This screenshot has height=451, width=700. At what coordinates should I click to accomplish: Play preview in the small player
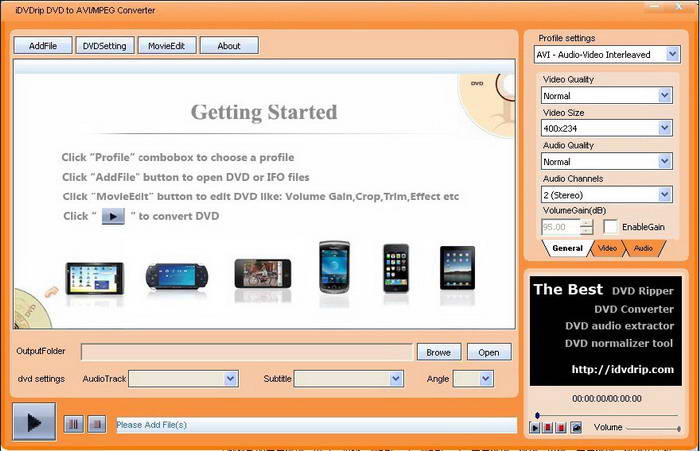pos(534,428)
